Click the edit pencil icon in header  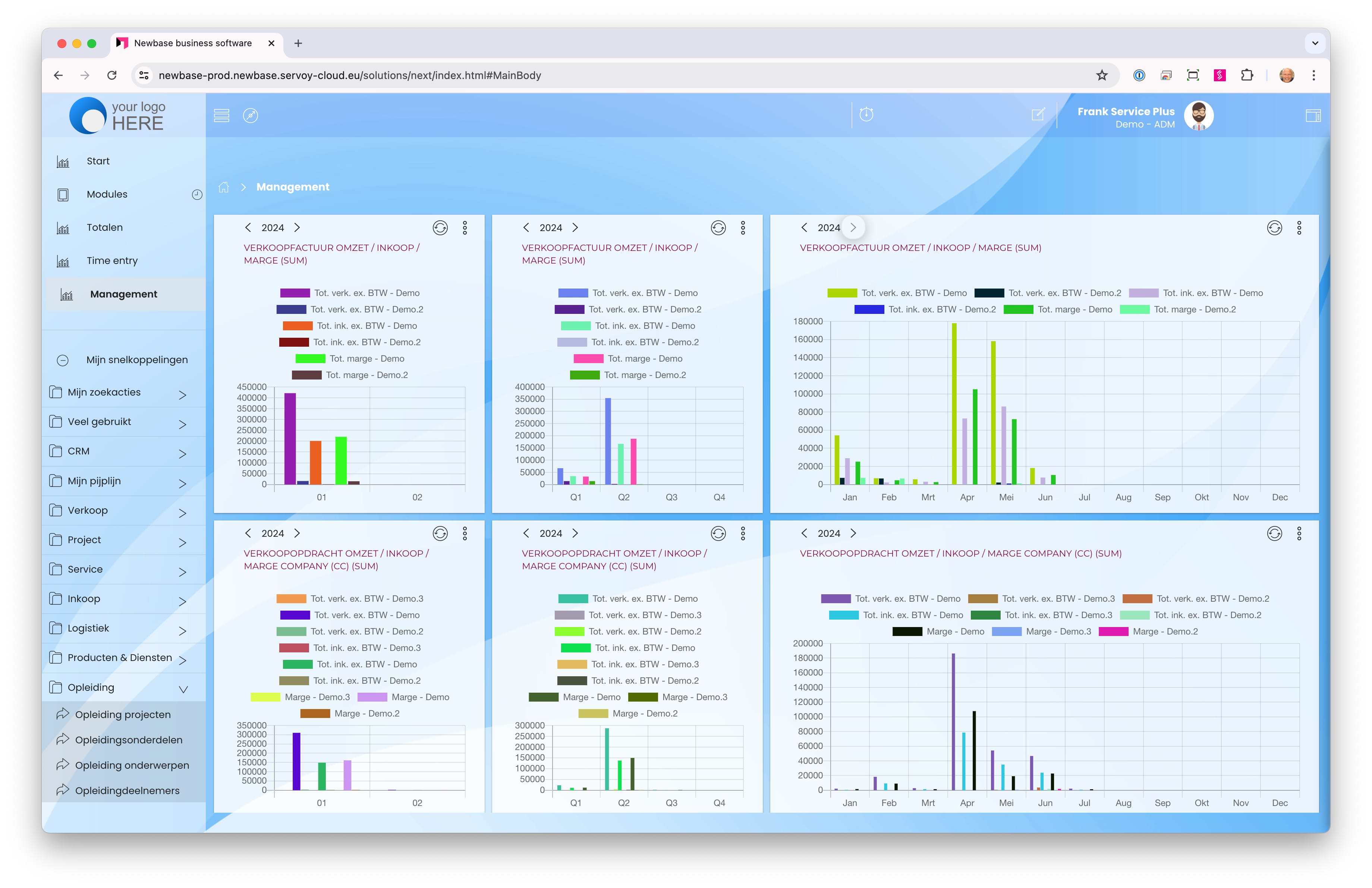1038,114
